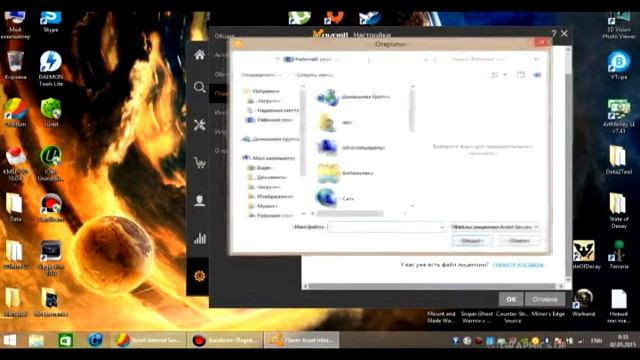Open DAEMON Tools Lite desktop shortcut

51,68
